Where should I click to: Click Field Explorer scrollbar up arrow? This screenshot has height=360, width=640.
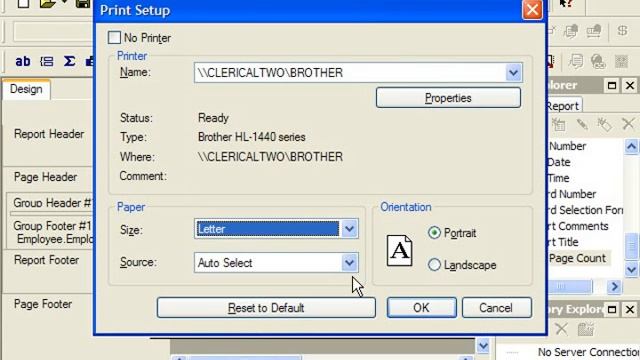coord(631,146)
